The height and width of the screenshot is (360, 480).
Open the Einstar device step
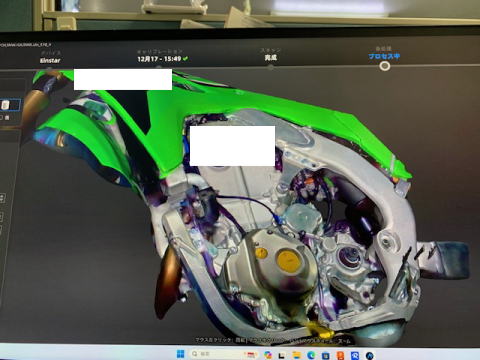[x=50, y=60]
